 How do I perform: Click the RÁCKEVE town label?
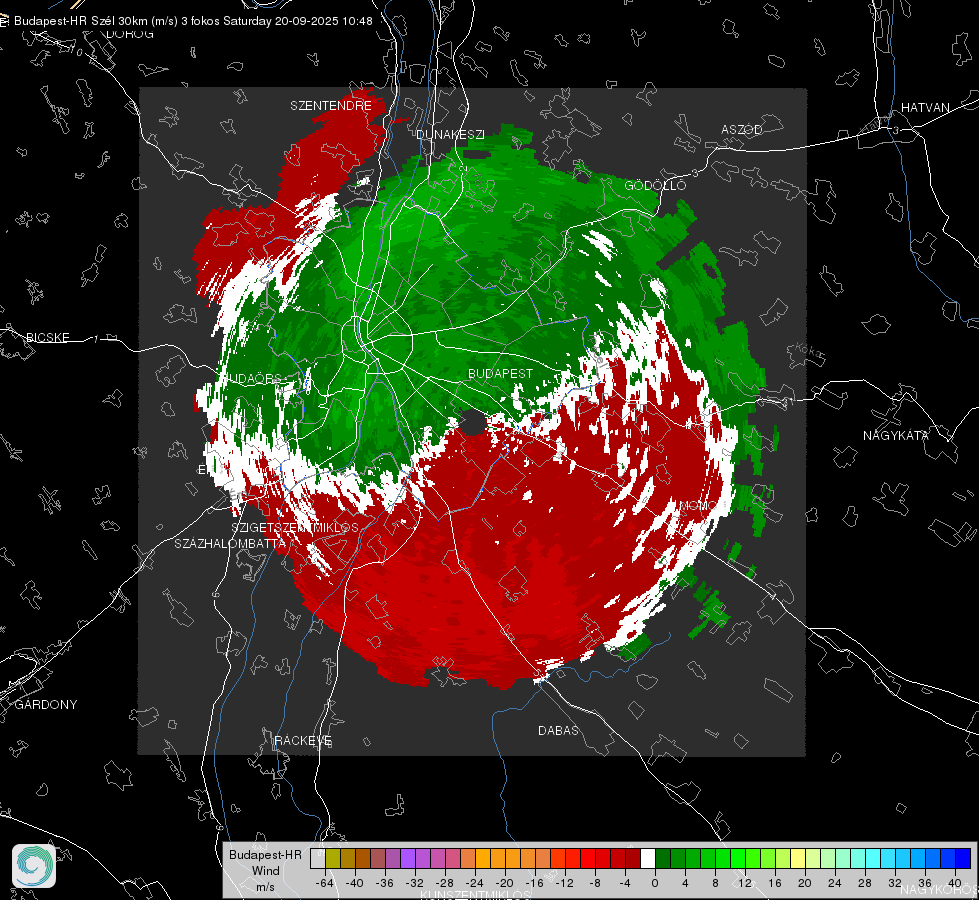pyautogui.click(x=303, y=740)
